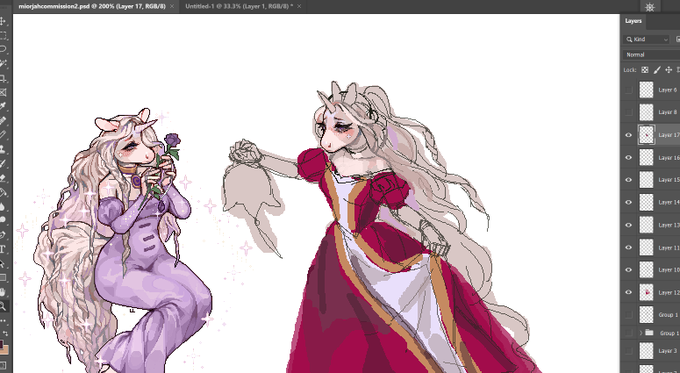Hide Layer 13 using its eye icon
This screenshot has height=373, width=680.
click(x=628, y=225)
